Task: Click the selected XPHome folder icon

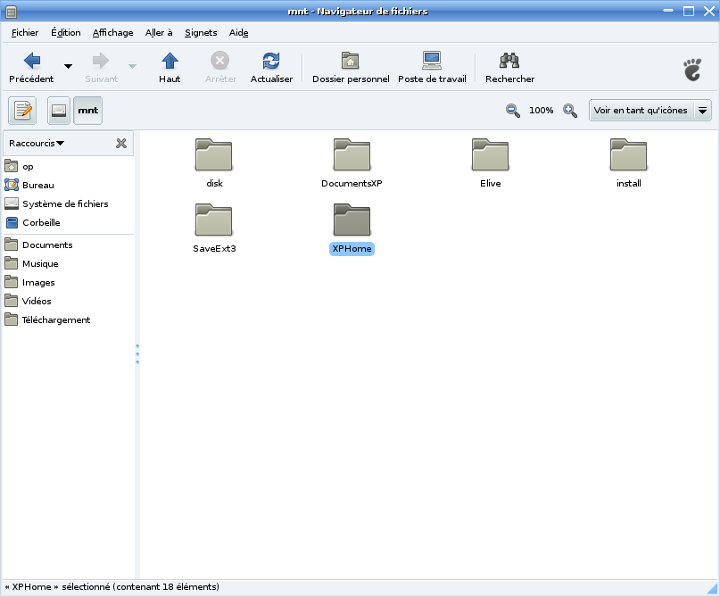Action: (352, 220)
